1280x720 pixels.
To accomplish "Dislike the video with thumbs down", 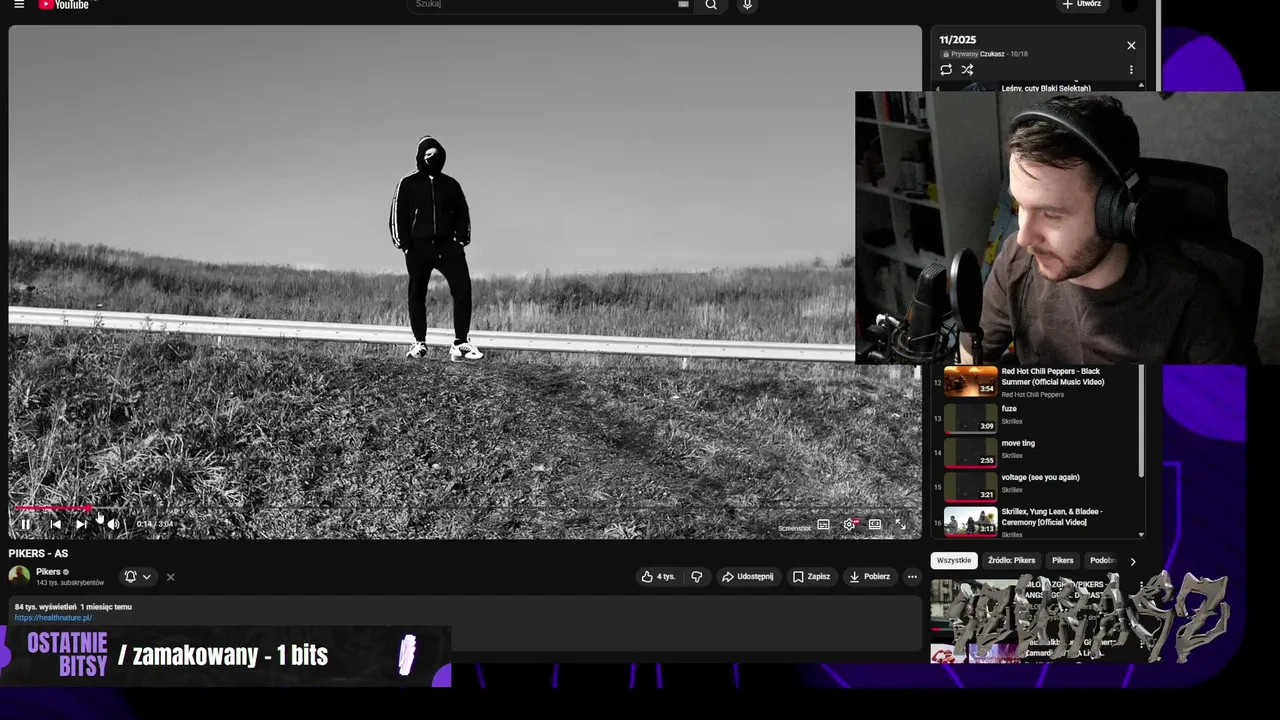I will 697,577.
